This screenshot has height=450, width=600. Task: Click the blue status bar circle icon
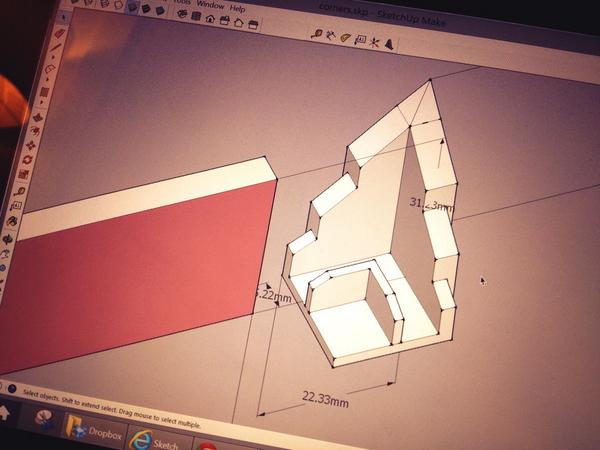(13, 389)
